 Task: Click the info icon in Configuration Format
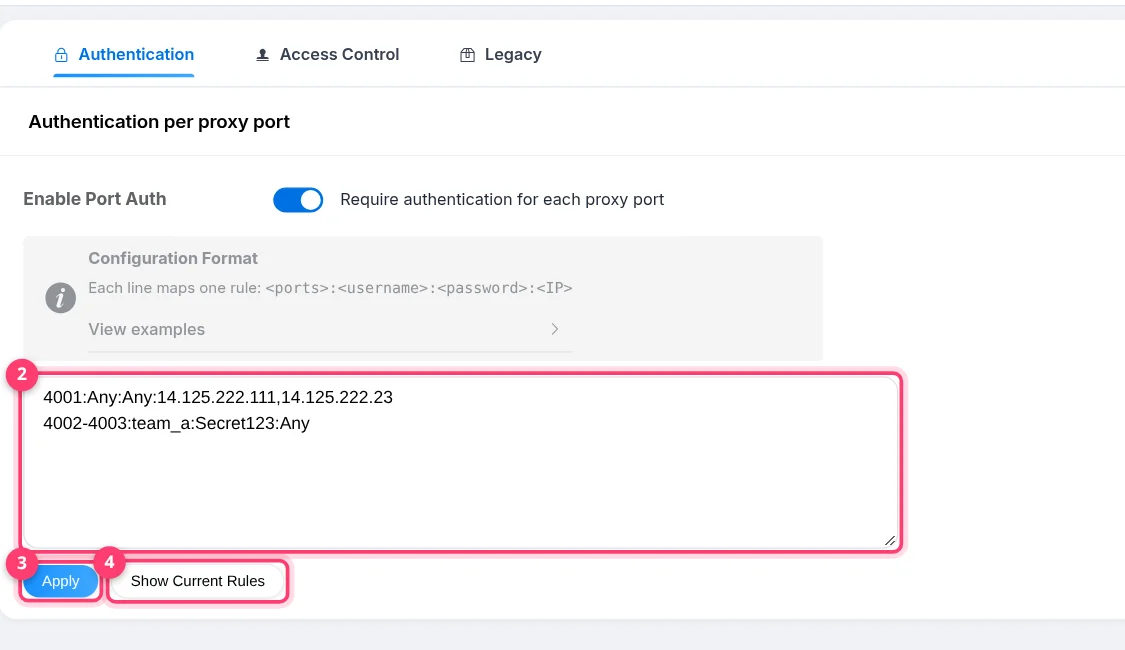[x=60, y=297]
